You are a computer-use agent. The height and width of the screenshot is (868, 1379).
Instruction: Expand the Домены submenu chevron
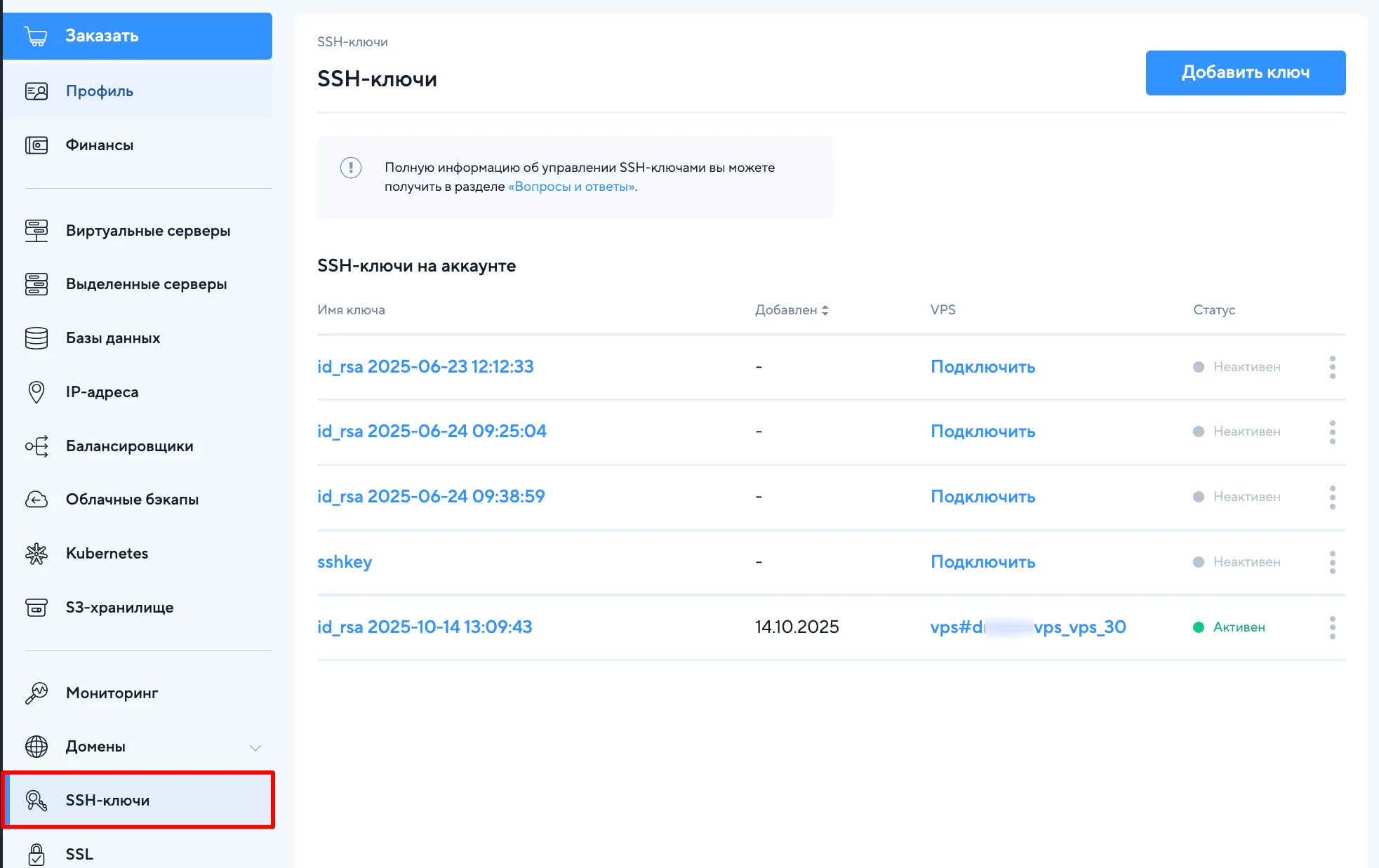(255, 748)
